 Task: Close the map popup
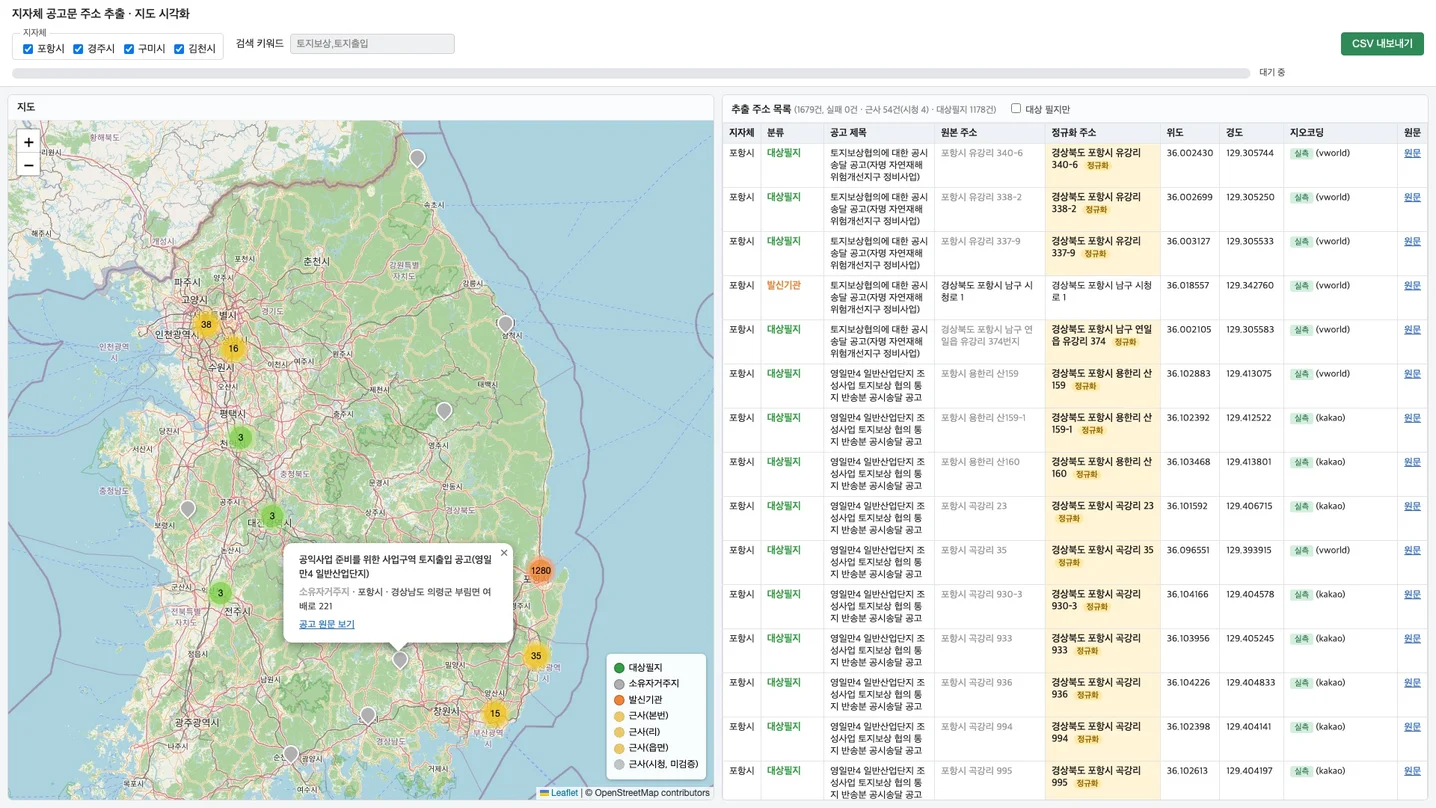tap(504, 553)
